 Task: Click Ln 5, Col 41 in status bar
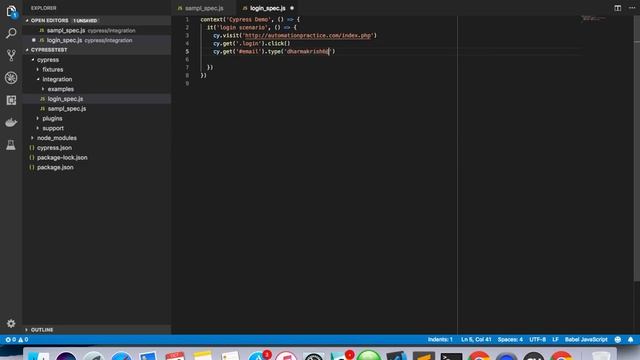click(x=476, y=340)
